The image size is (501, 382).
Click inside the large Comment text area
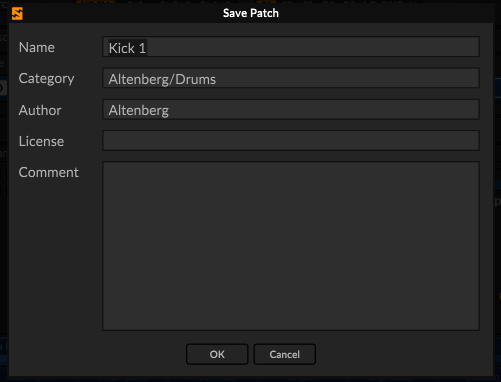coord(291,246)
